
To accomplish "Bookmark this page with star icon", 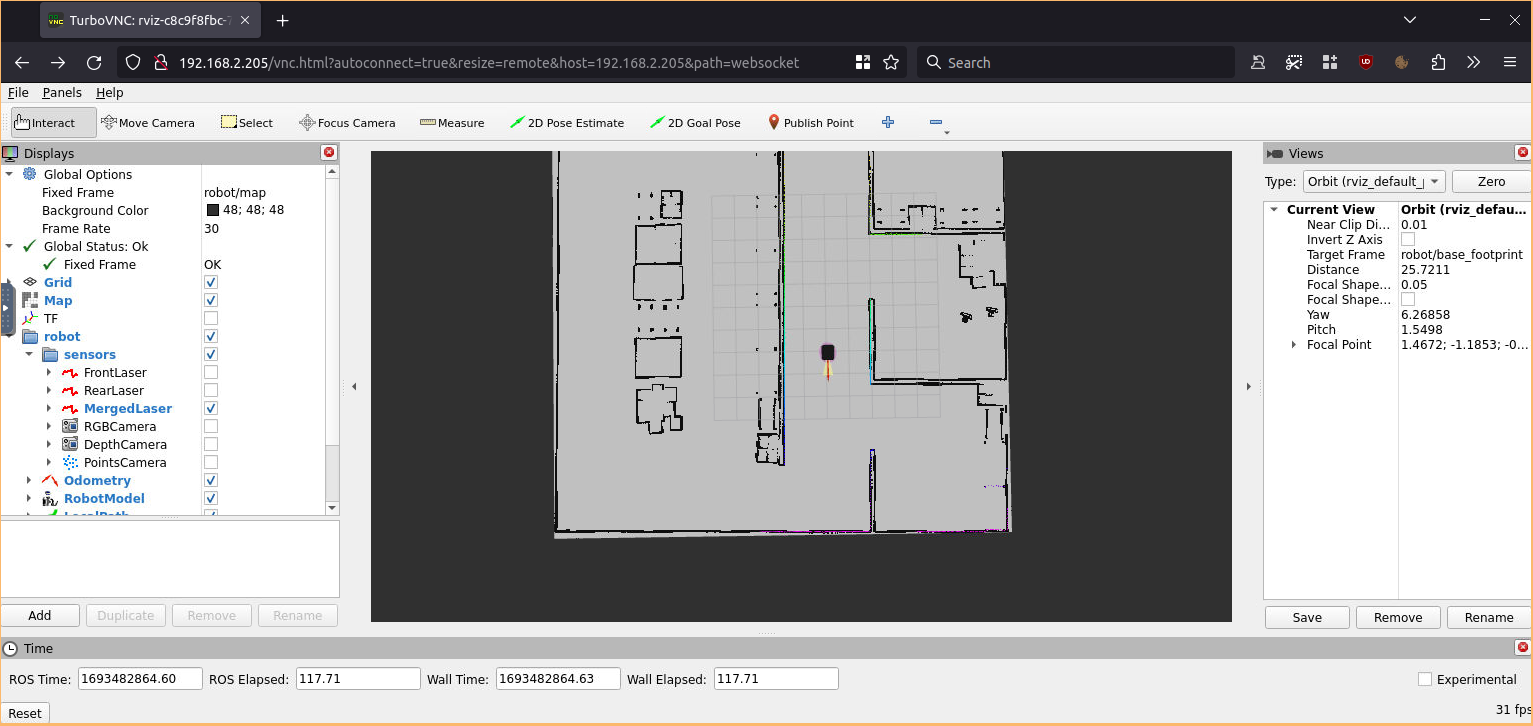I will point(891,62).
